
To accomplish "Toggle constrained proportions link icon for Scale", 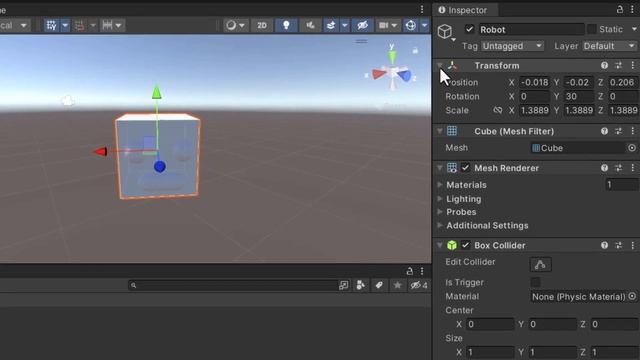I will (x=497, y=110).
